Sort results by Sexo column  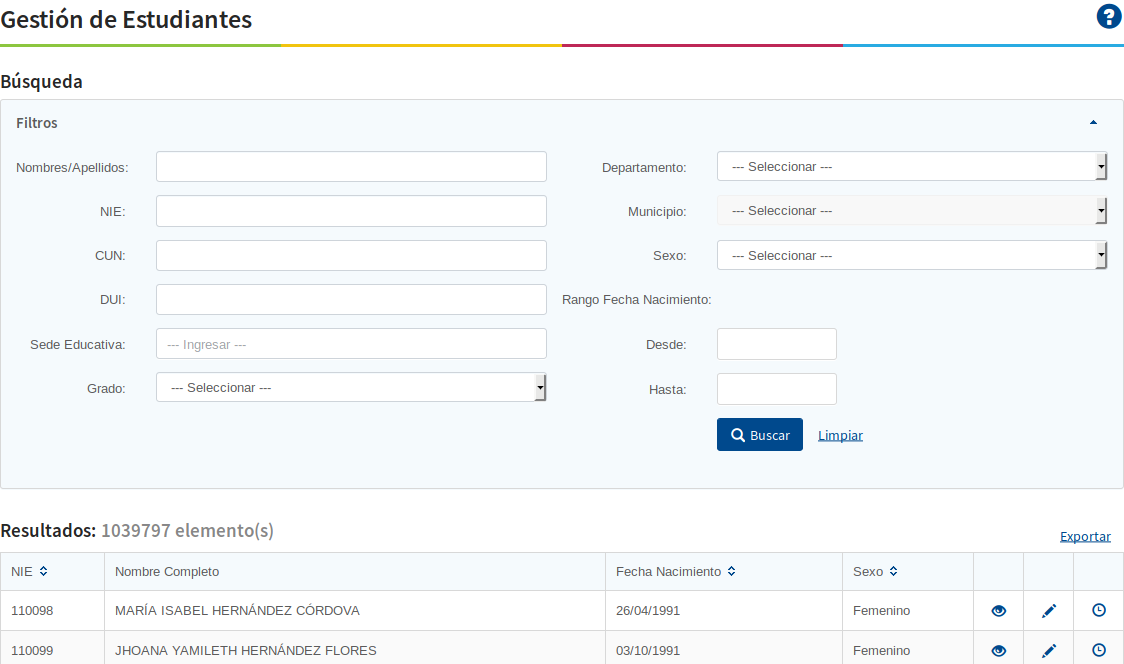point(893,572)
